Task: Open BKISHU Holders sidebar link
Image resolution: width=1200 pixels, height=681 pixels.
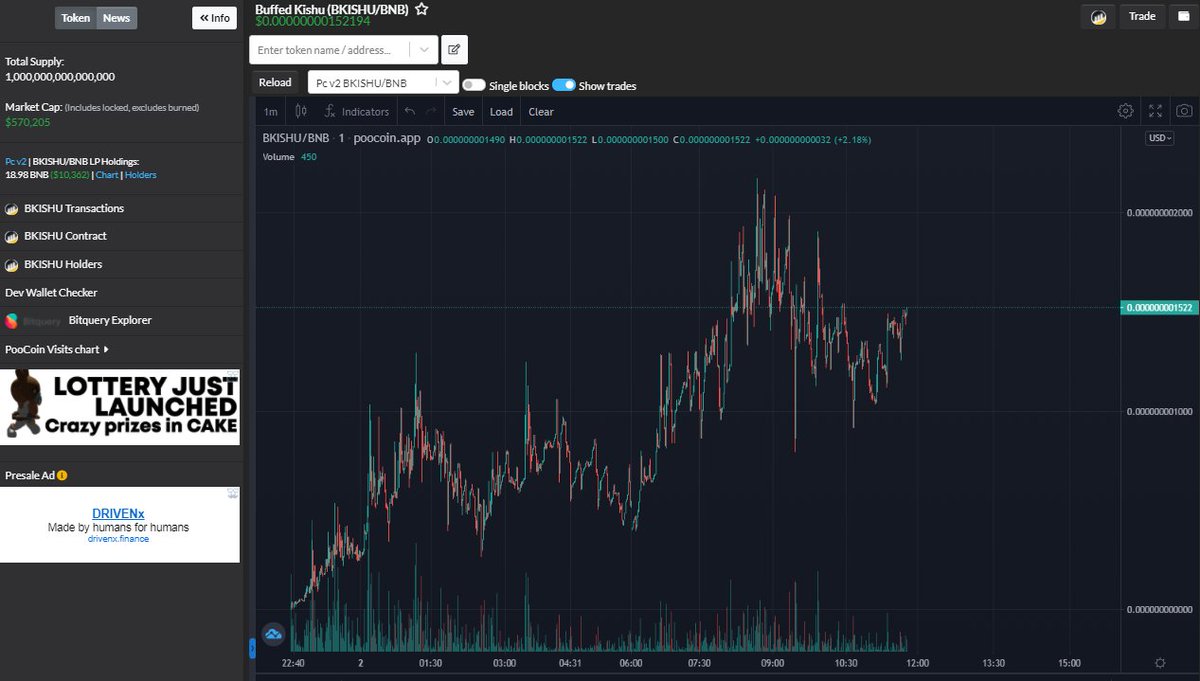Action: click(x=63, y=265)
